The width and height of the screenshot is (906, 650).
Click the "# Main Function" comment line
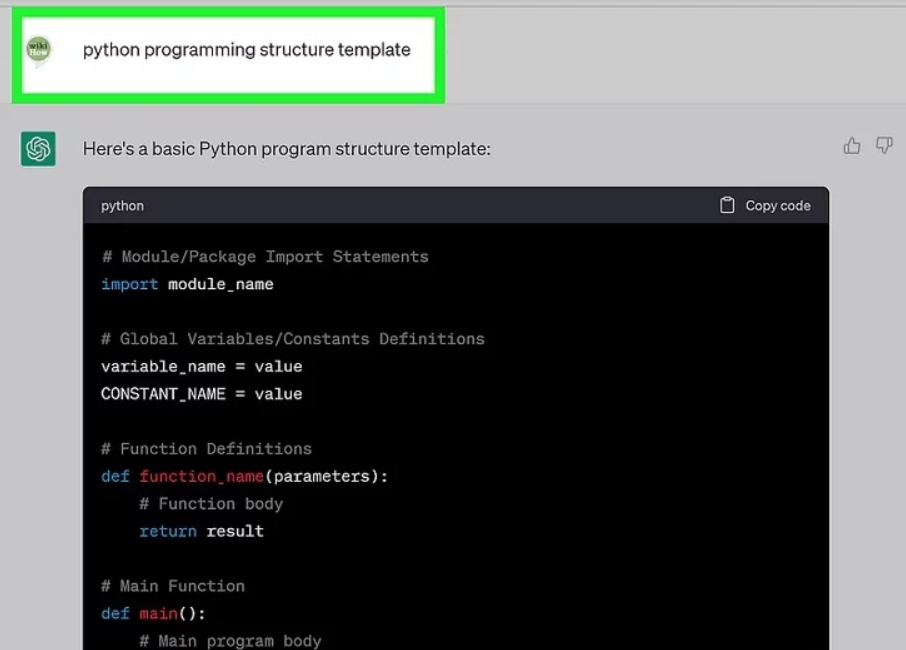pyautogui.click(x=172, y=586)
